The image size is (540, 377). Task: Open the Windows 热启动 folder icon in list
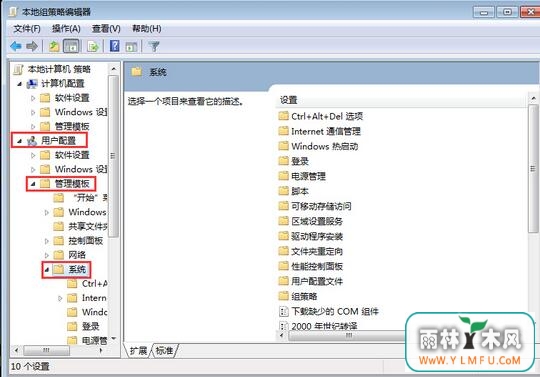point(283,146)
